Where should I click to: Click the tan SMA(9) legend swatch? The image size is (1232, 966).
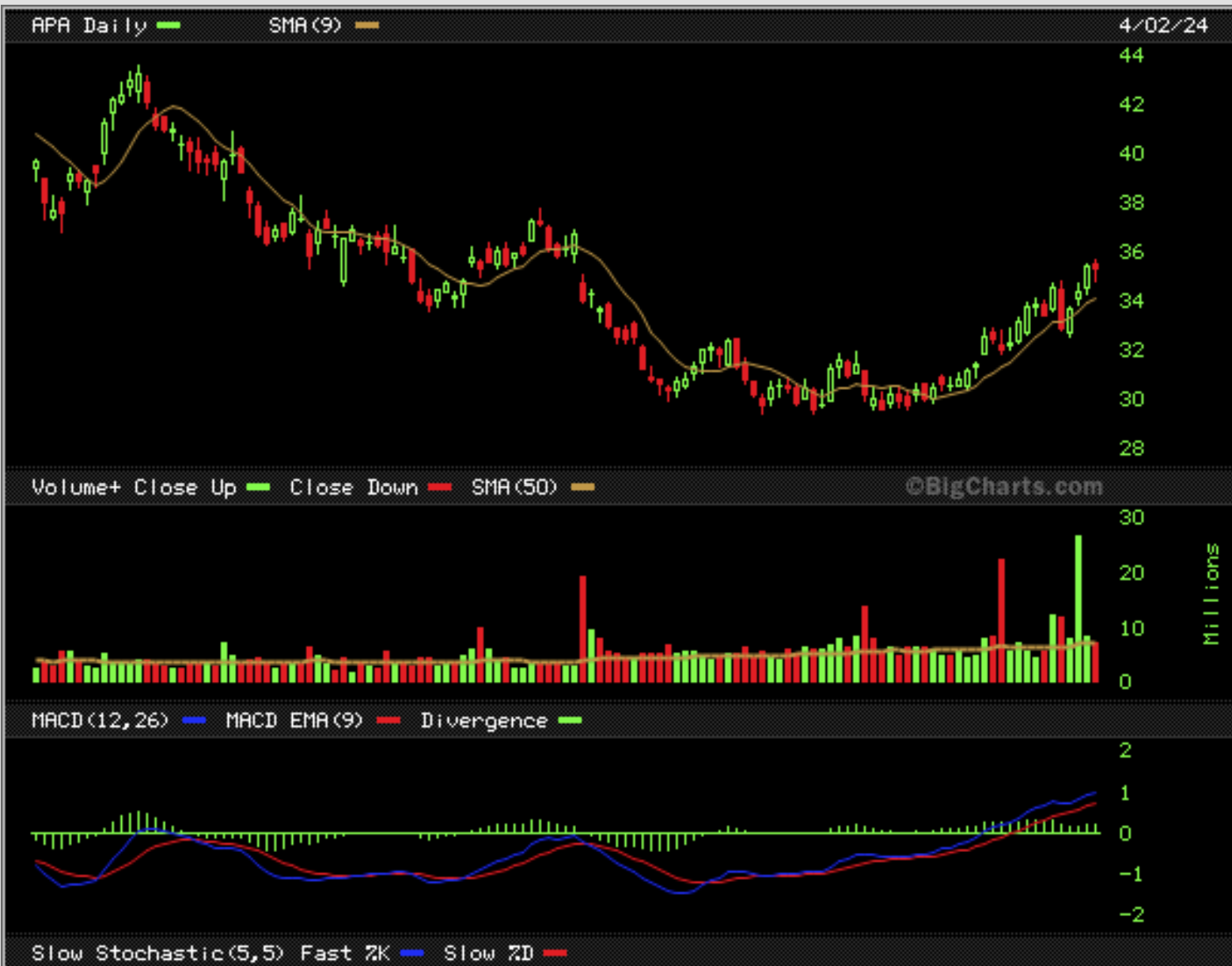366,25
